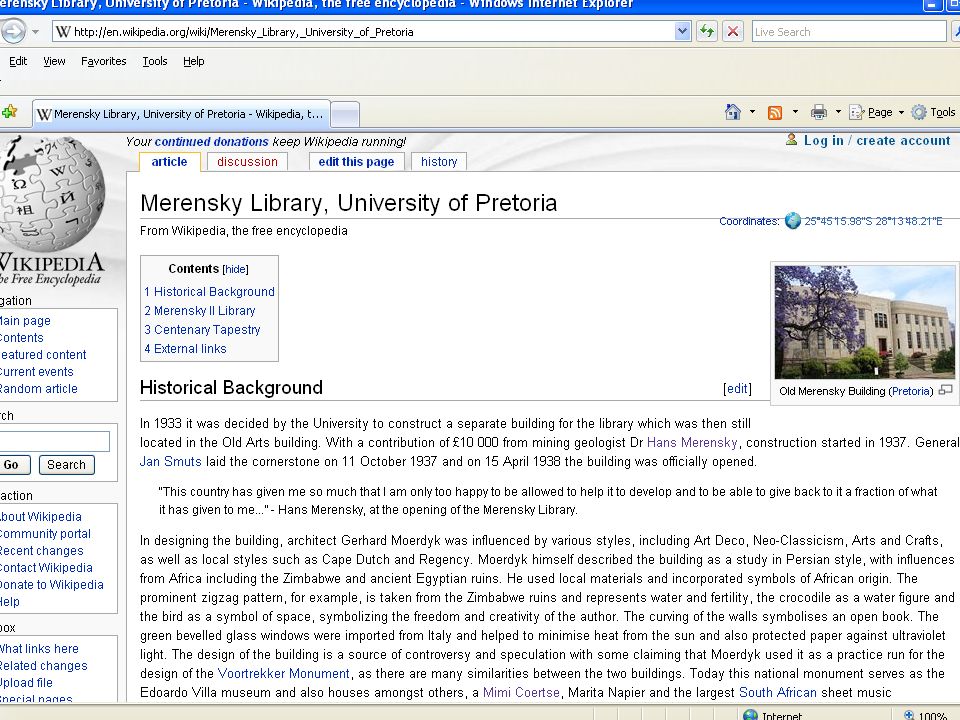Image resolution: width=960 pixels, height=720 pixels.
Task: Open What links here in toolbox
Action: click(39, 649)
